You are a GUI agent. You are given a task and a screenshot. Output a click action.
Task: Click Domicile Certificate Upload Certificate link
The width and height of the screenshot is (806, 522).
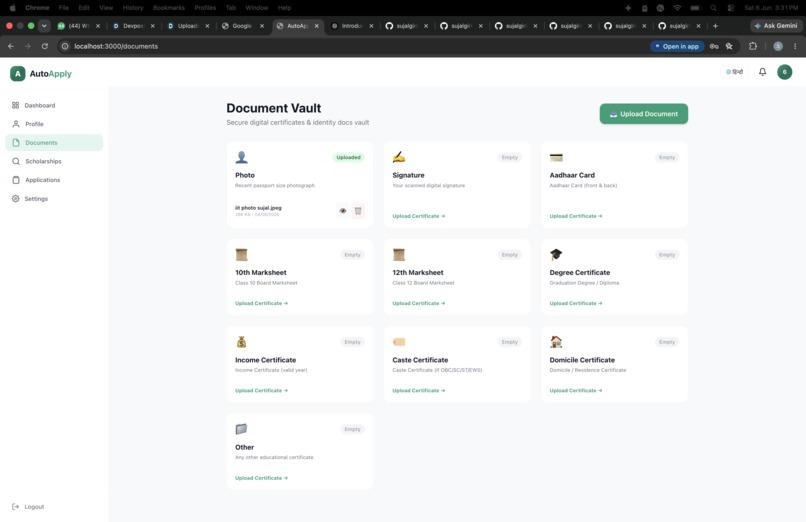click(576, 391)
